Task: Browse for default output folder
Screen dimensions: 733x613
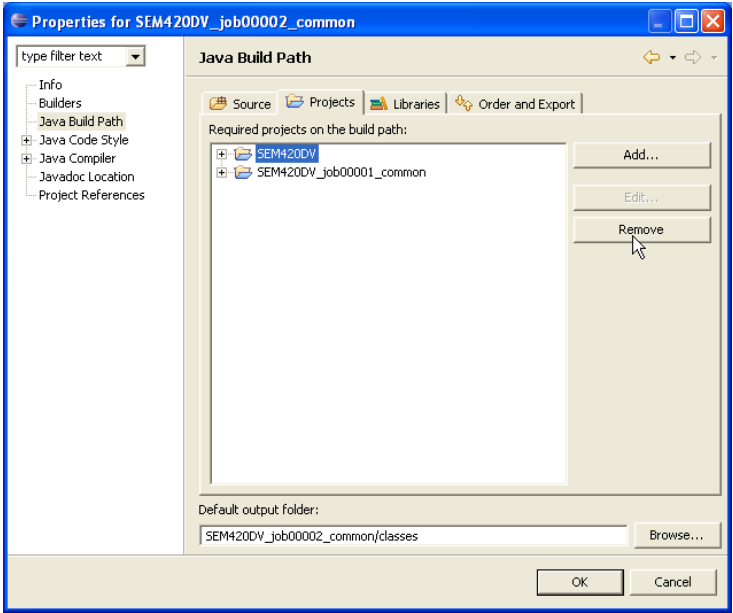Action: (676, 535)
